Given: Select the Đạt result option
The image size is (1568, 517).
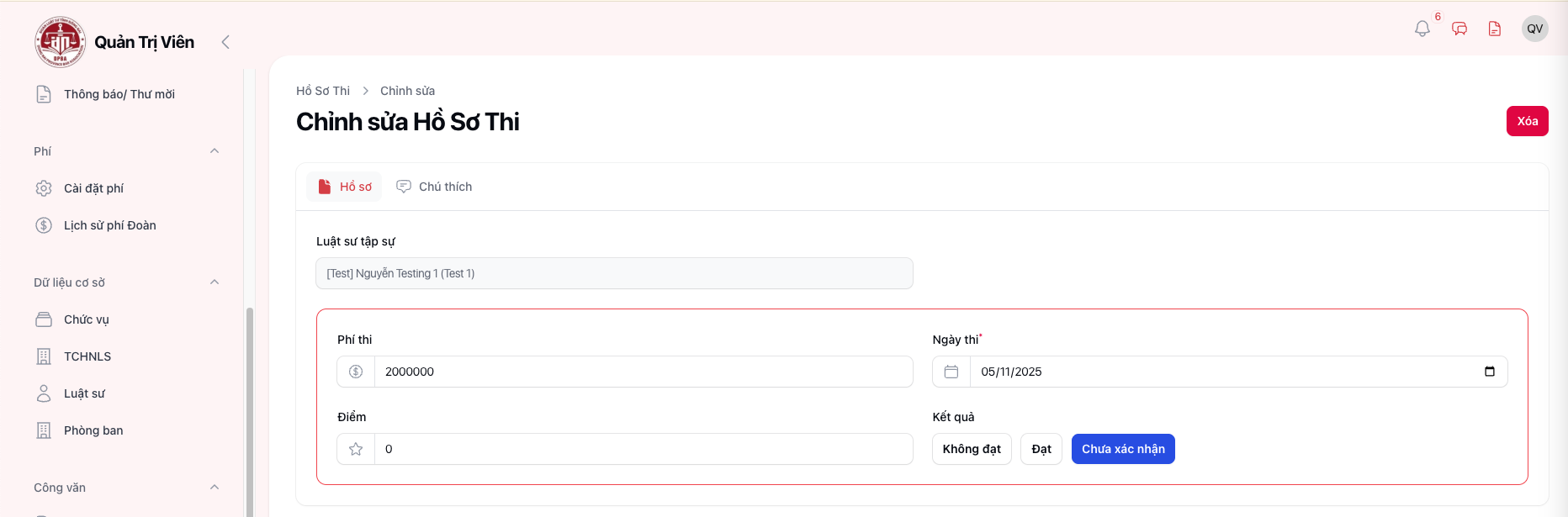Looking at the screenshot, I should pos(1041,449).
